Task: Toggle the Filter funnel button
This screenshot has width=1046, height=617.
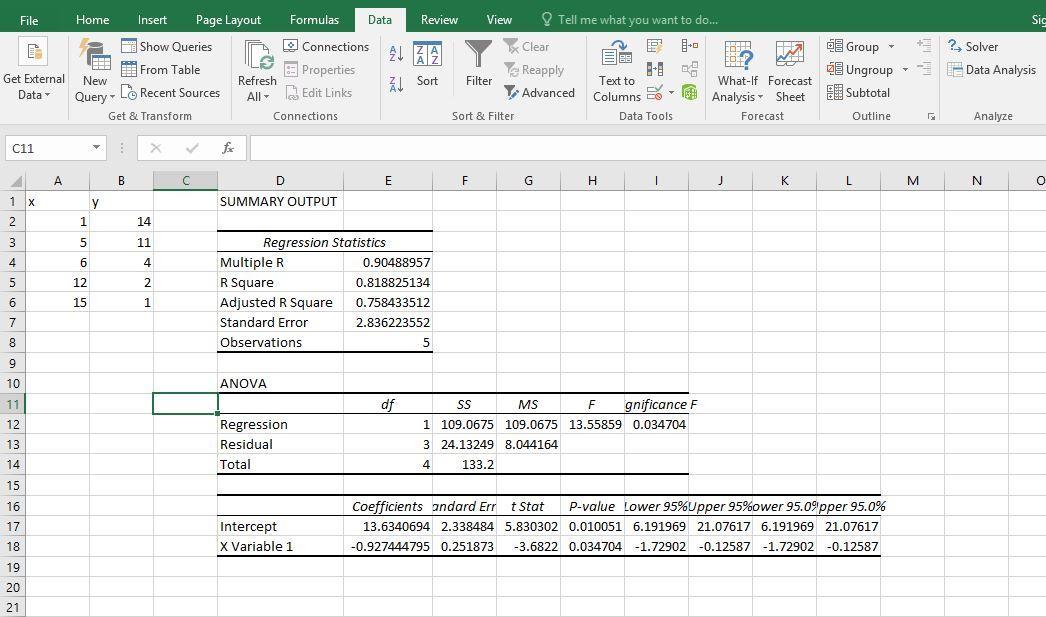Action: tap(479, 66)
